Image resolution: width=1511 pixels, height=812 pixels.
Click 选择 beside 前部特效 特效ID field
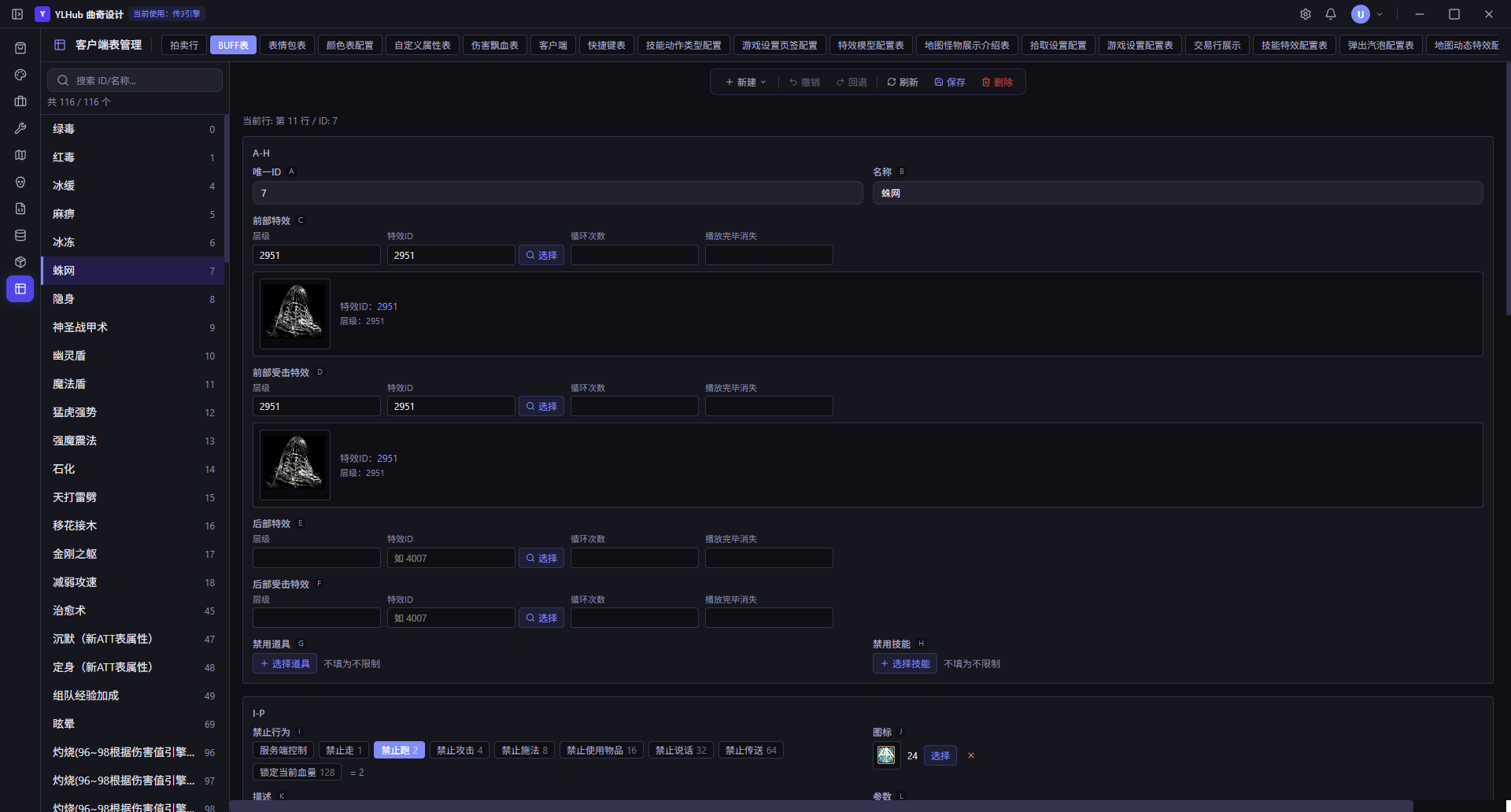pos(541,255)
